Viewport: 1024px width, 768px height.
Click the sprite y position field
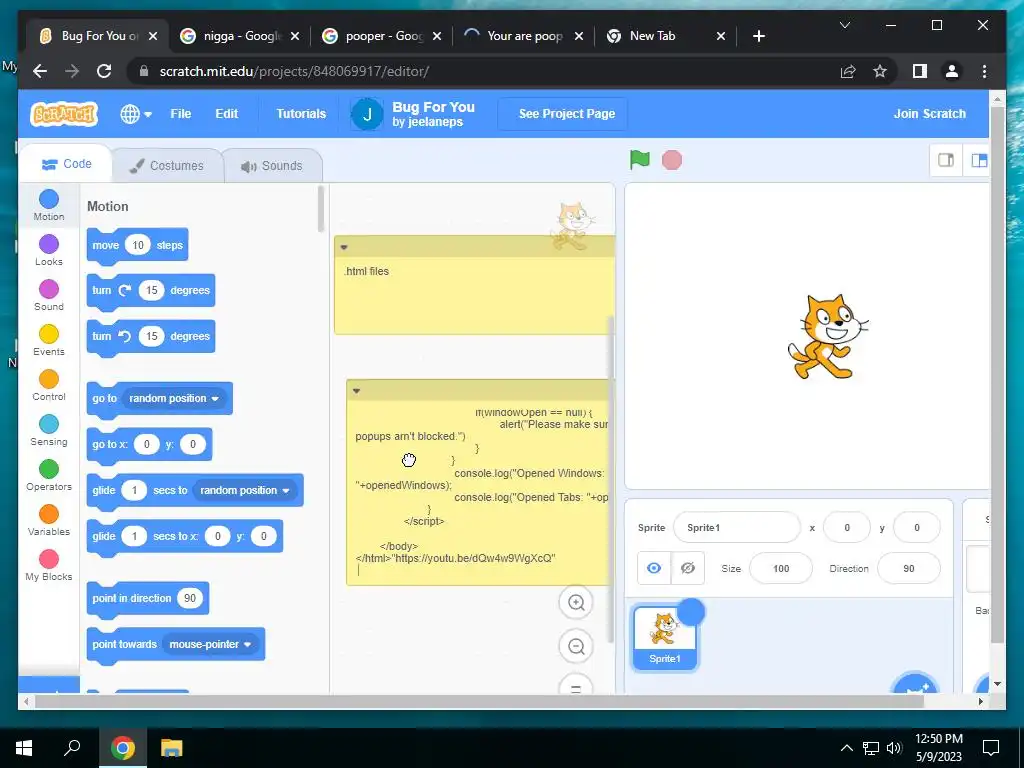point(917,528)
